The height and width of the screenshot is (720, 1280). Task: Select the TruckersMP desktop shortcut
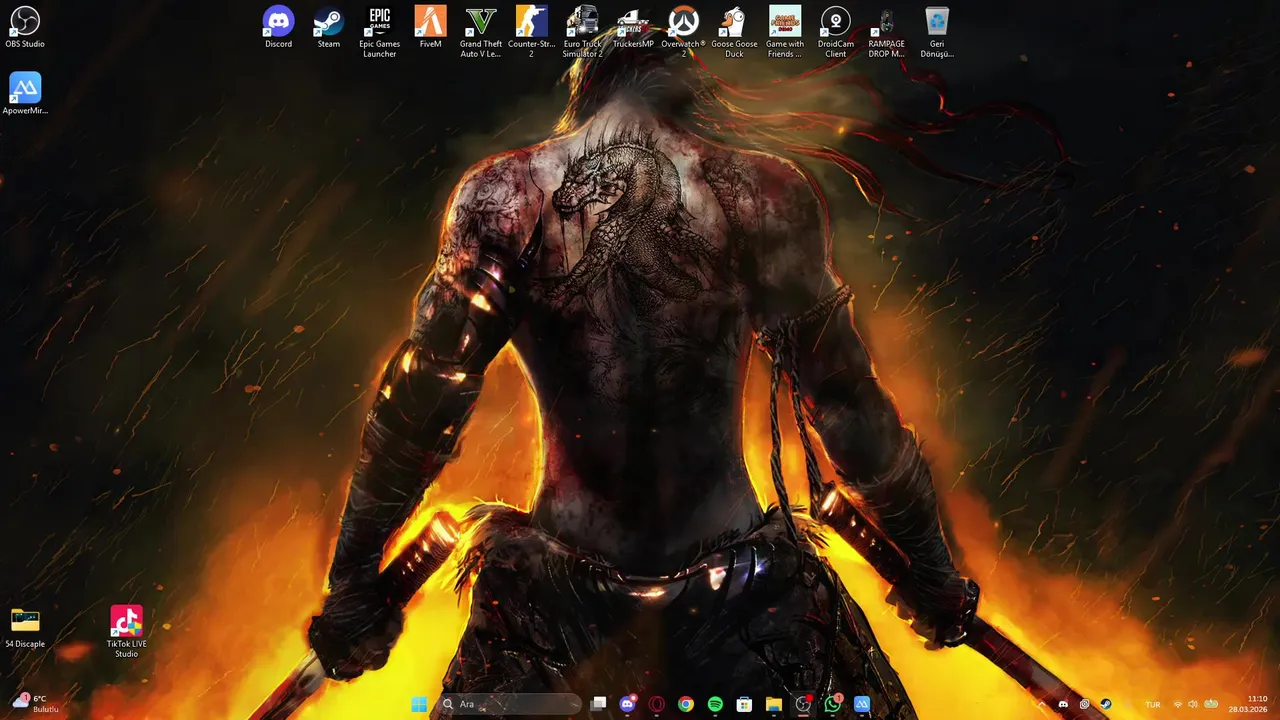point(633,28)
